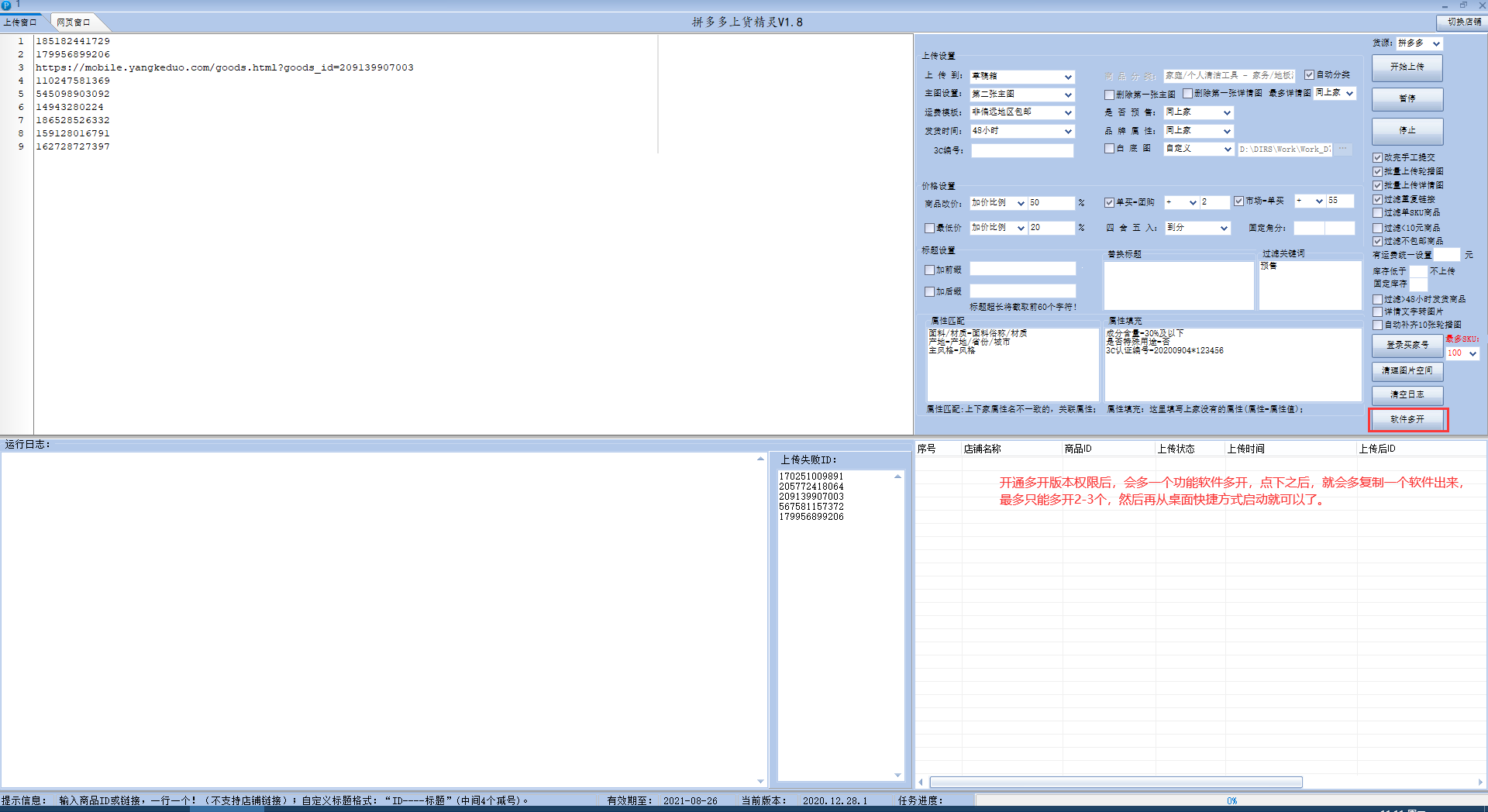Viewport: 1488px width, 812px height.
Task: Switch to the 上传窗口 tab
Action: tap(20, 22)
